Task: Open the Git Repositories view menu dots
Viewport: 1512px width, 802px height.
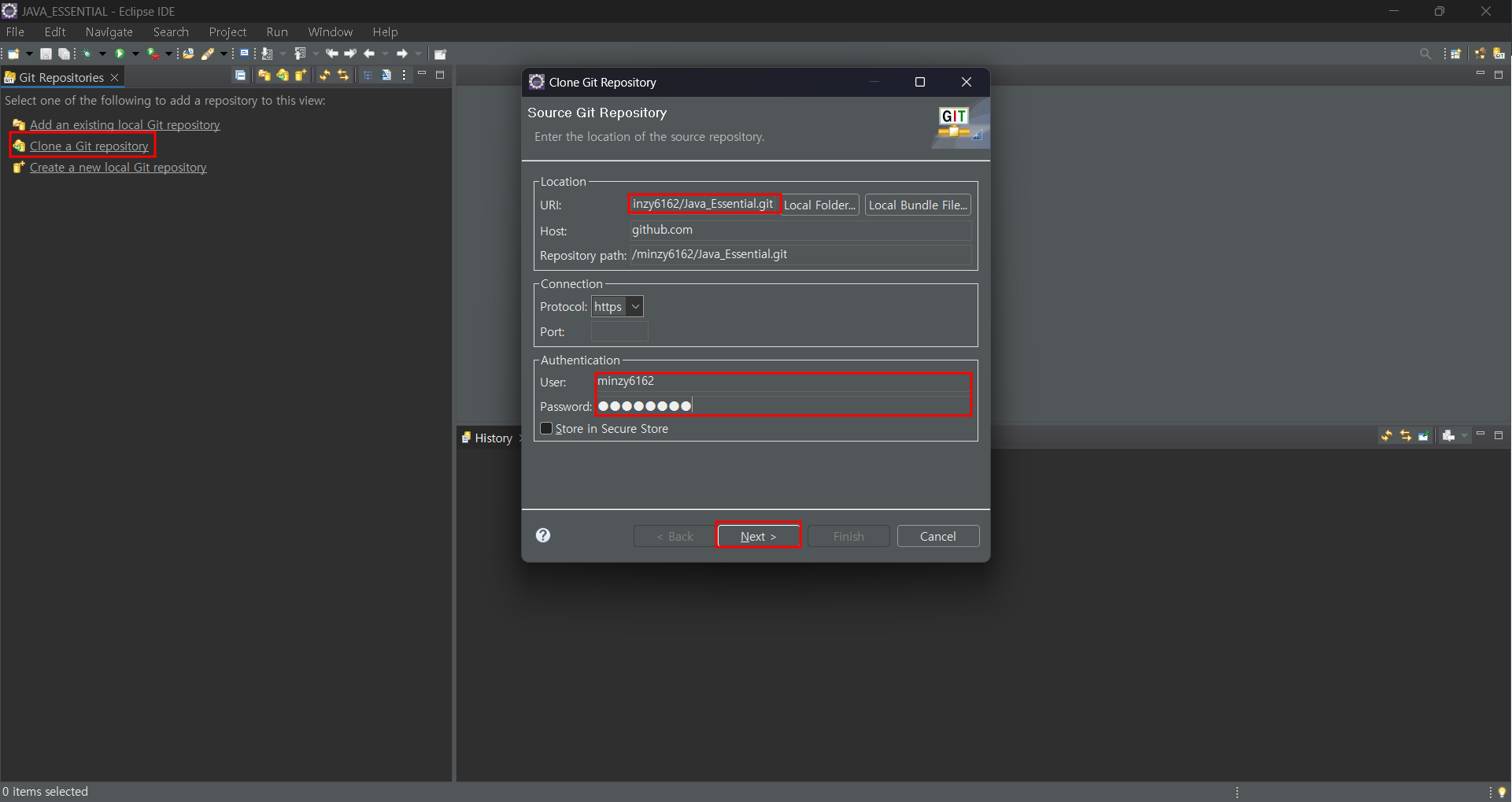Action: click(x=404, y=76)
